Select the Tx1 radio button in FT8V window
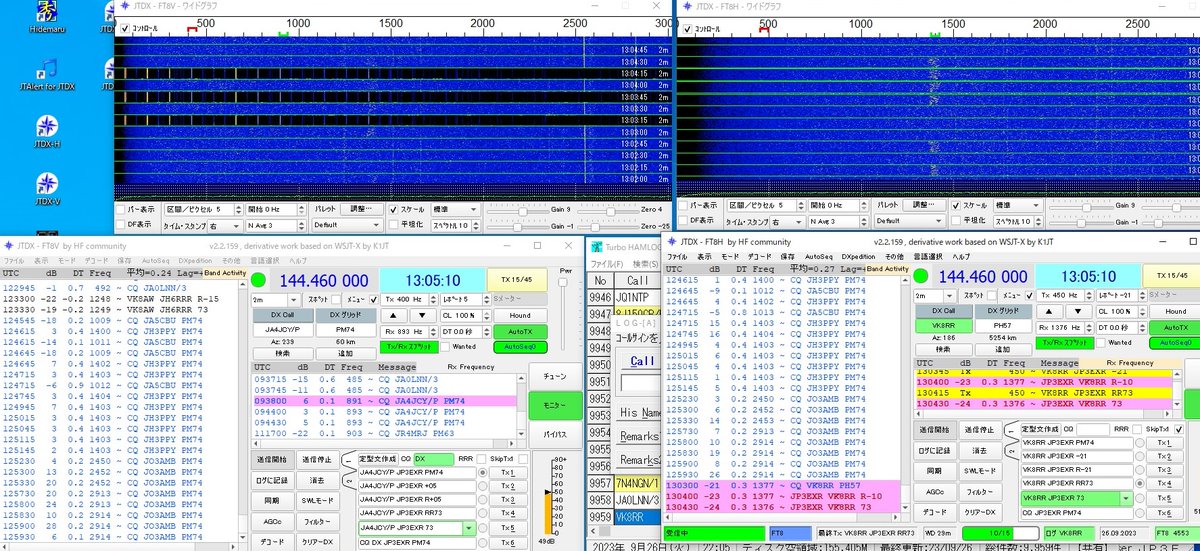The height and width of the screenshot is (551, 1200). (483, 472)
